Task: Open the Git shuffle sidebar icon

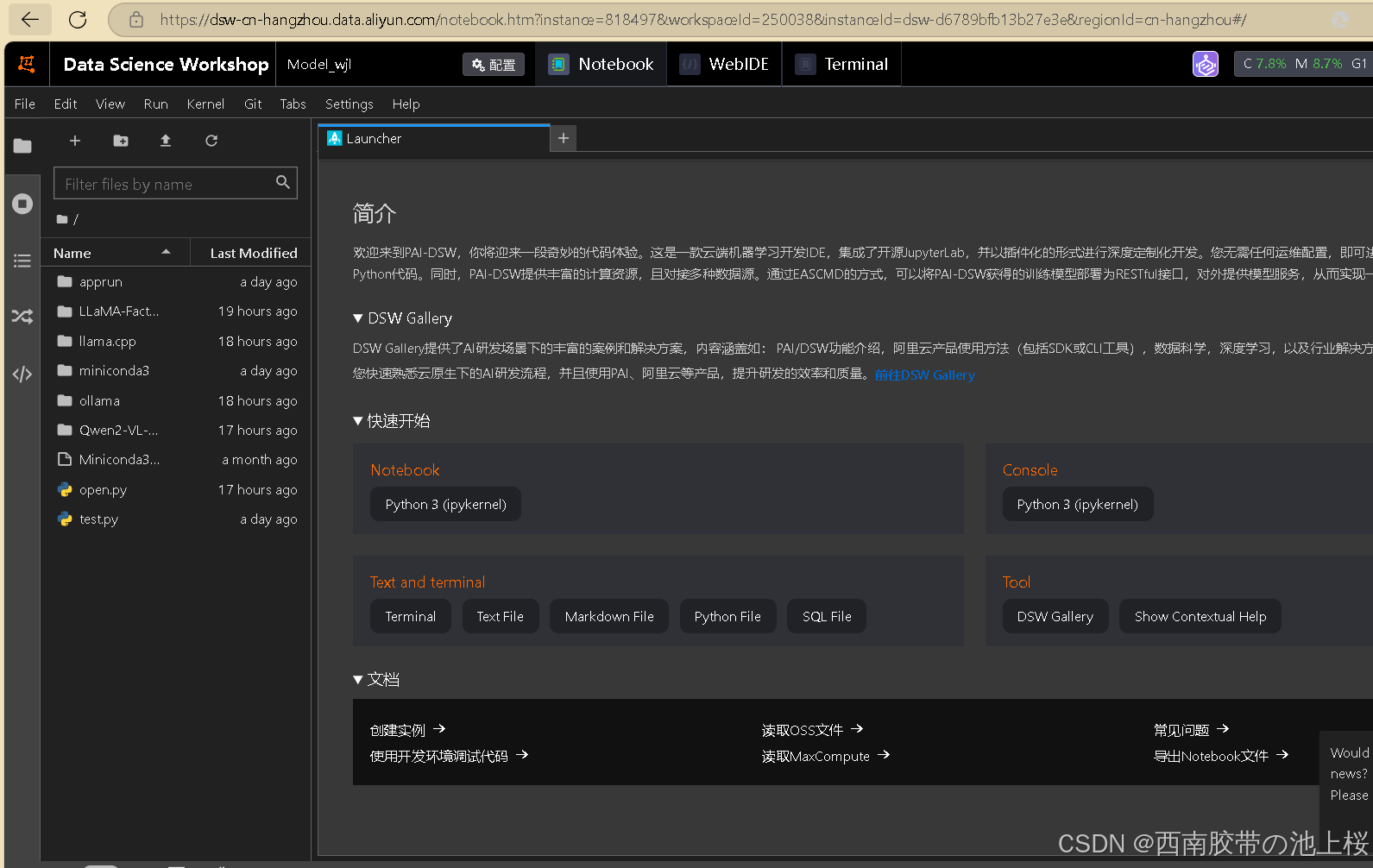Action: (22, 317)
